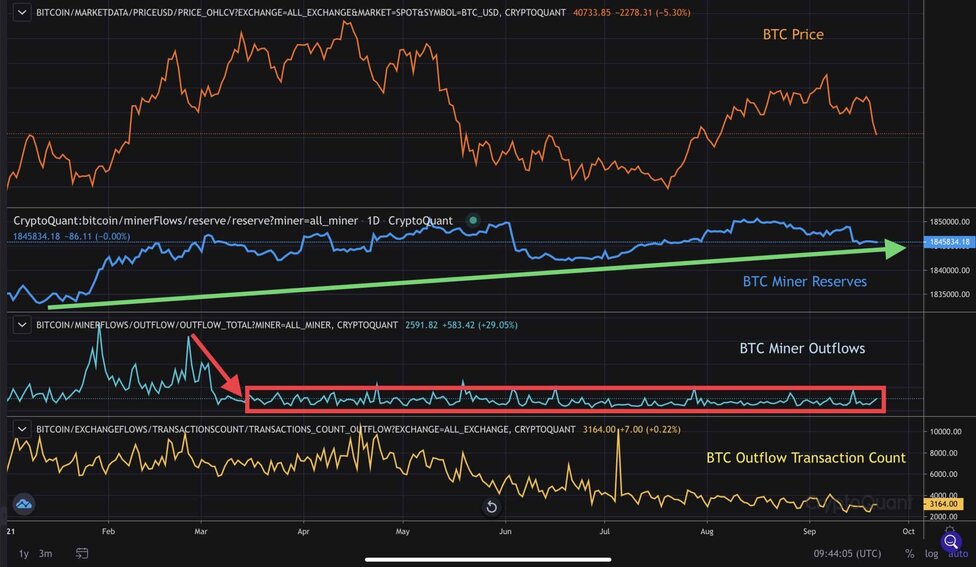
Task: Click the exchange transactions count outflow title
Action: 306,429
